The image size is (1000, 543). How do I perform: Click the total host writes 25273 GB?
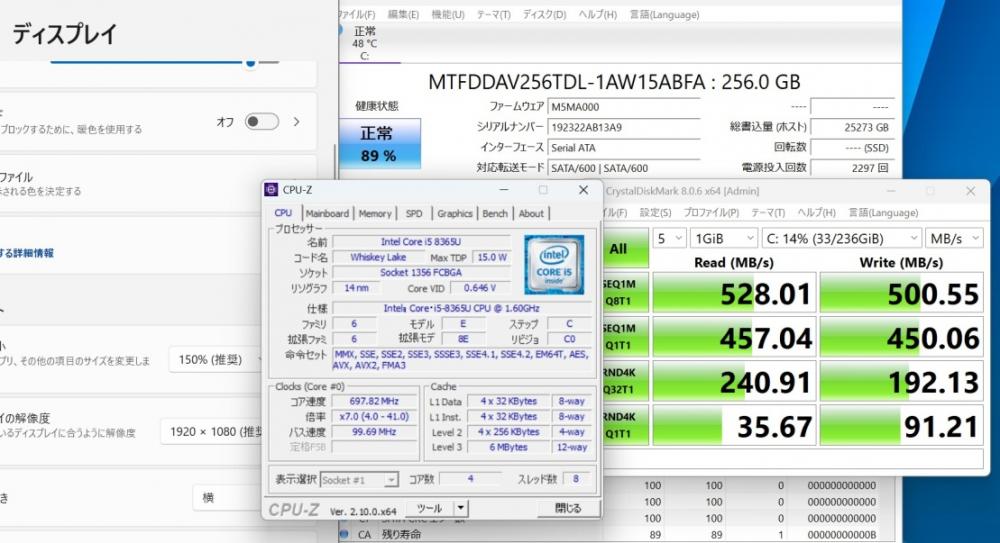(852, 127)
